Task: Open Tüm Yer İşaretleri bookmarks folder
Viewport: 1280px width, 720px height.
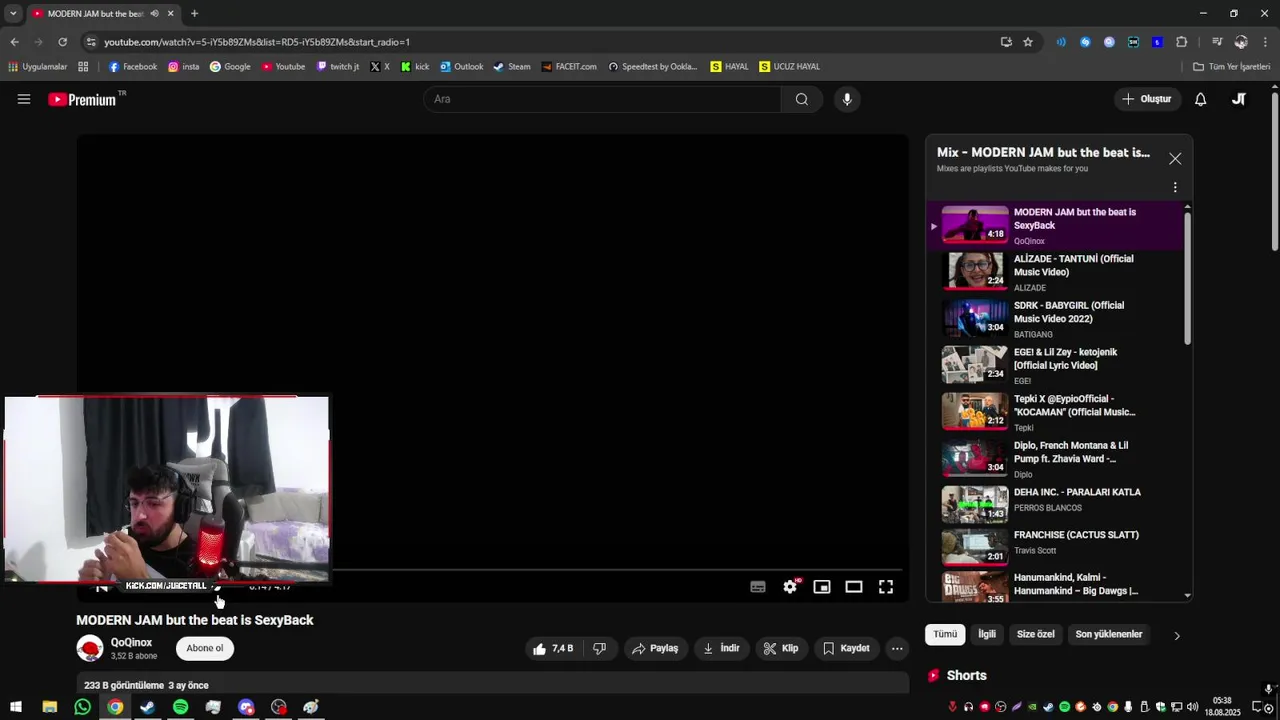Action: click(x=1231, y=67)
